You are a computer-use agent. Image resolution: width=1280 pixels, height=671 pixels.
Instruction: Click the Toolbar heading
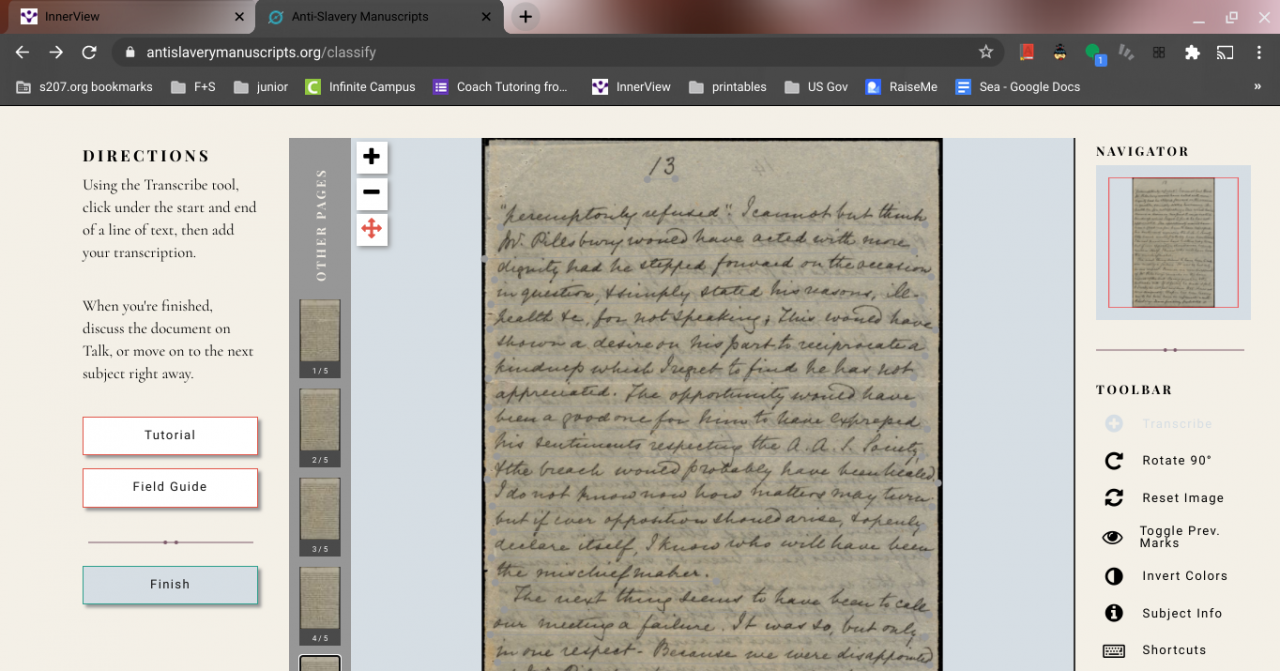[x=1134, y=390]
